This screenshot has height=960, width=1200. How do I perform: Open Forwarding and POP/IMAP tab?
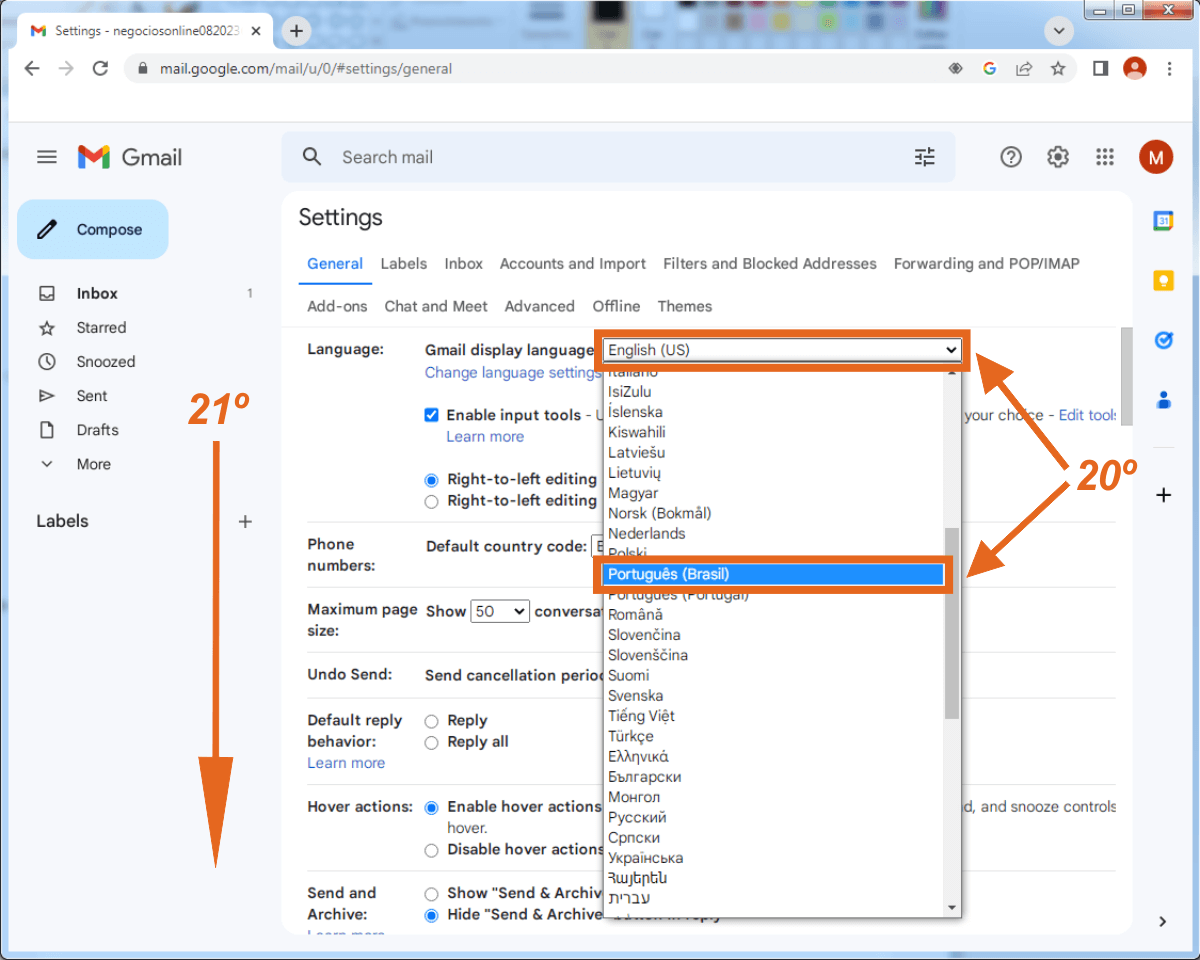click(x=987, y=264)
